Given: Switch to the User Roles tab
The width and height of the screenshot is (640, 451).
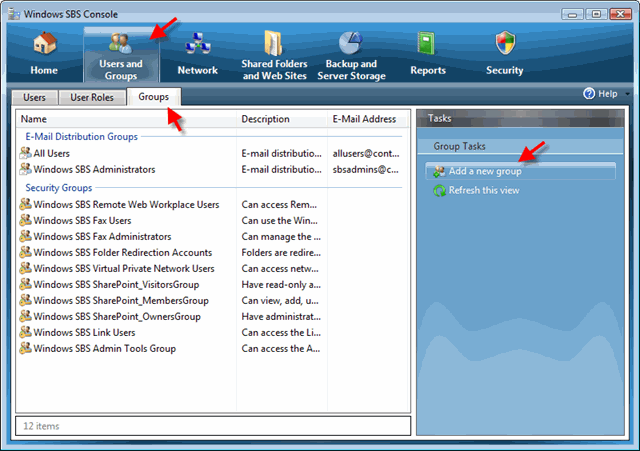Looking at the screenshot, I should [92, 98].
